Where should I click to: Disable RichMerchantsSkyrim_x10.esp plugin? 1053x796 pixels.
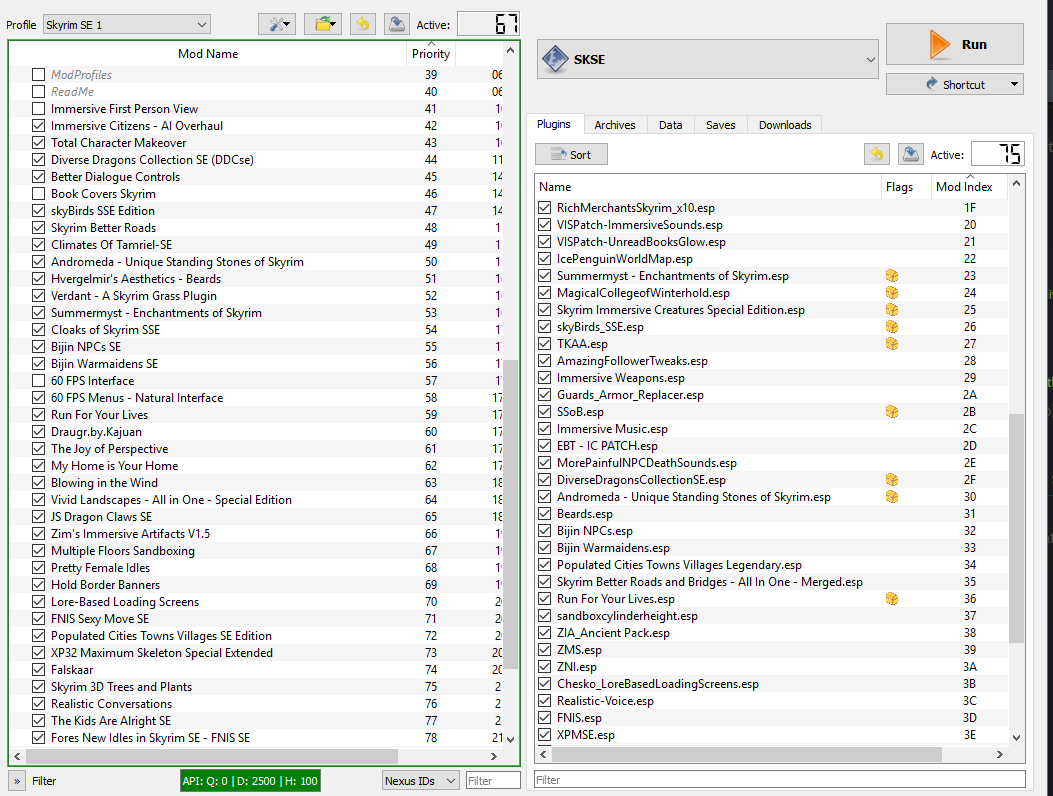coord(545,208)
